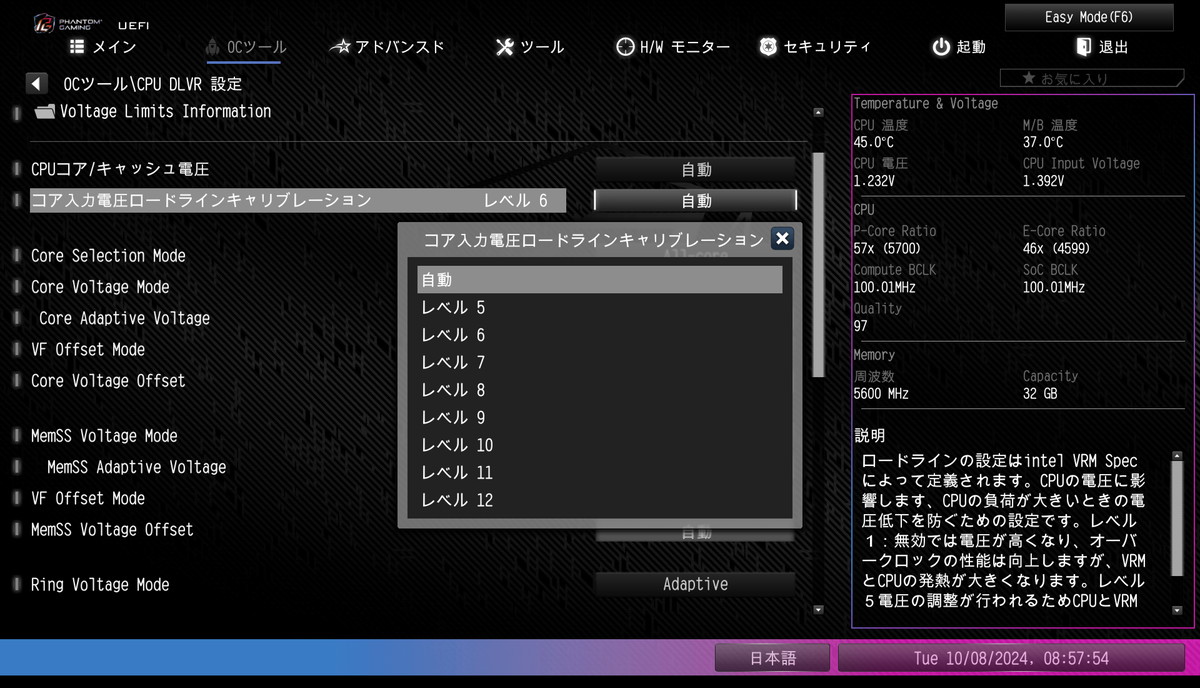The width and height of the screenshot is (1200, 688).
Task: Select the VF Offset Mode under Core Adaptive Voltage
Action: pos(88,349)
